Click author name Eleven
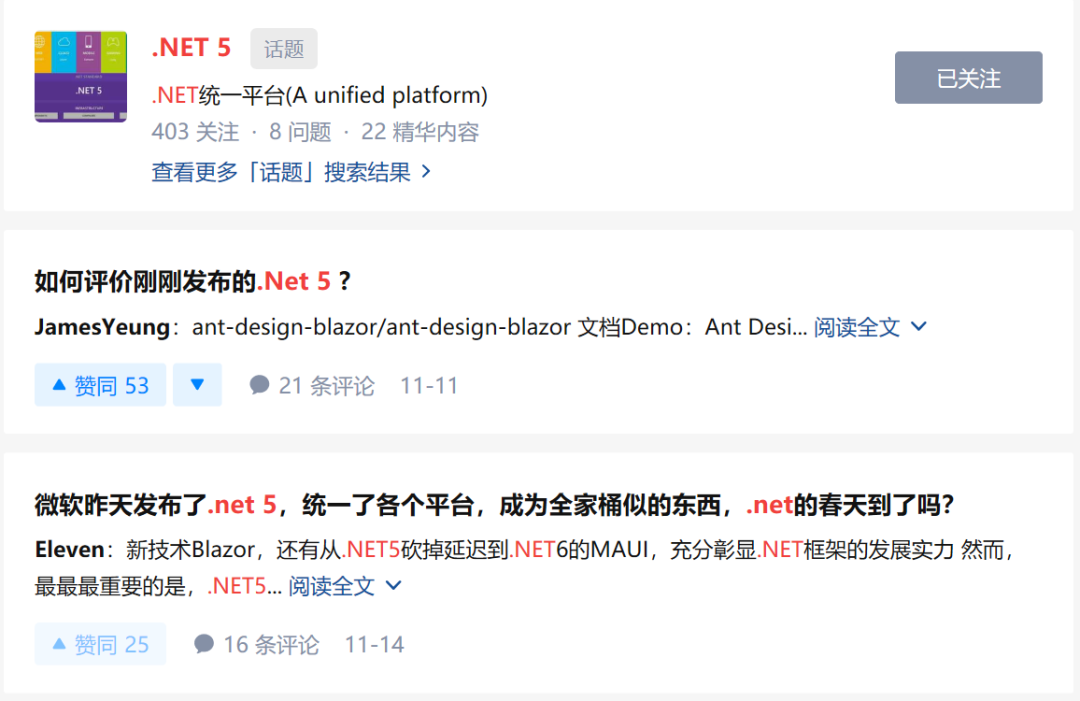Viewport: 1080px width, 701px height. [x=70, y=550]
